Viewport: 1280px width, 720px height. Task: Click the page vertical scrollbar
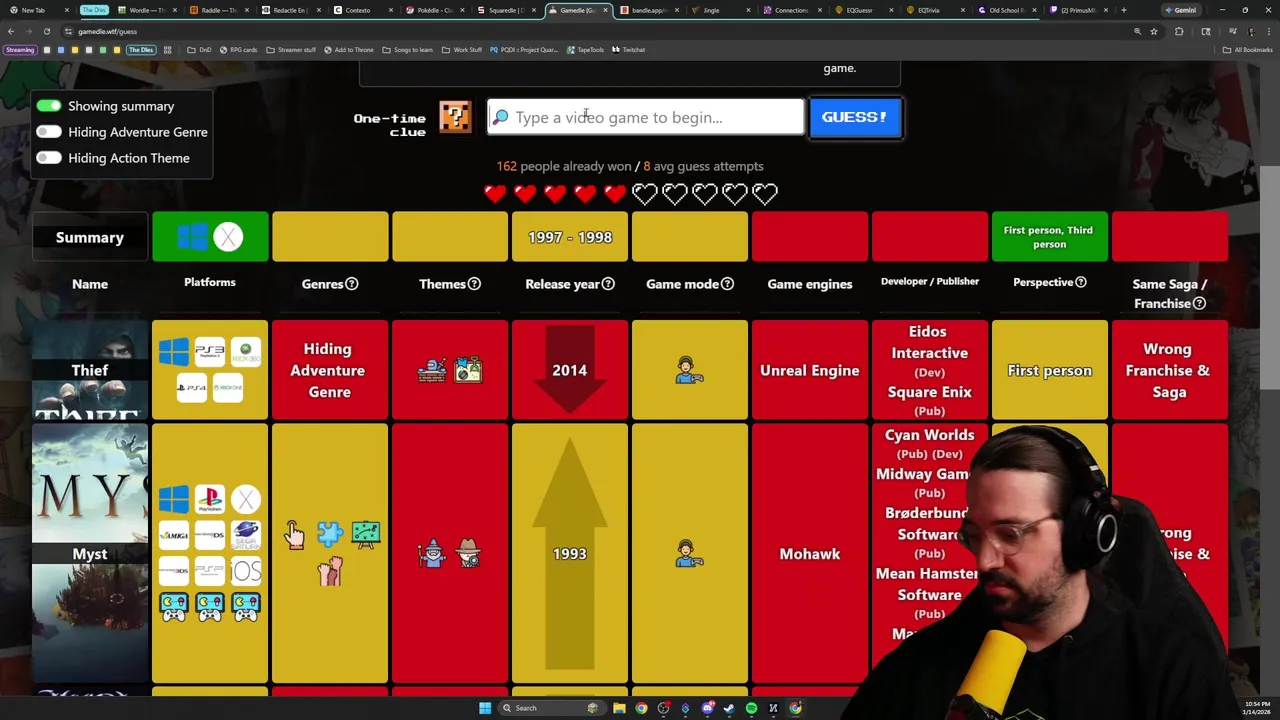pyautogui.click(x=1269, y=280)
